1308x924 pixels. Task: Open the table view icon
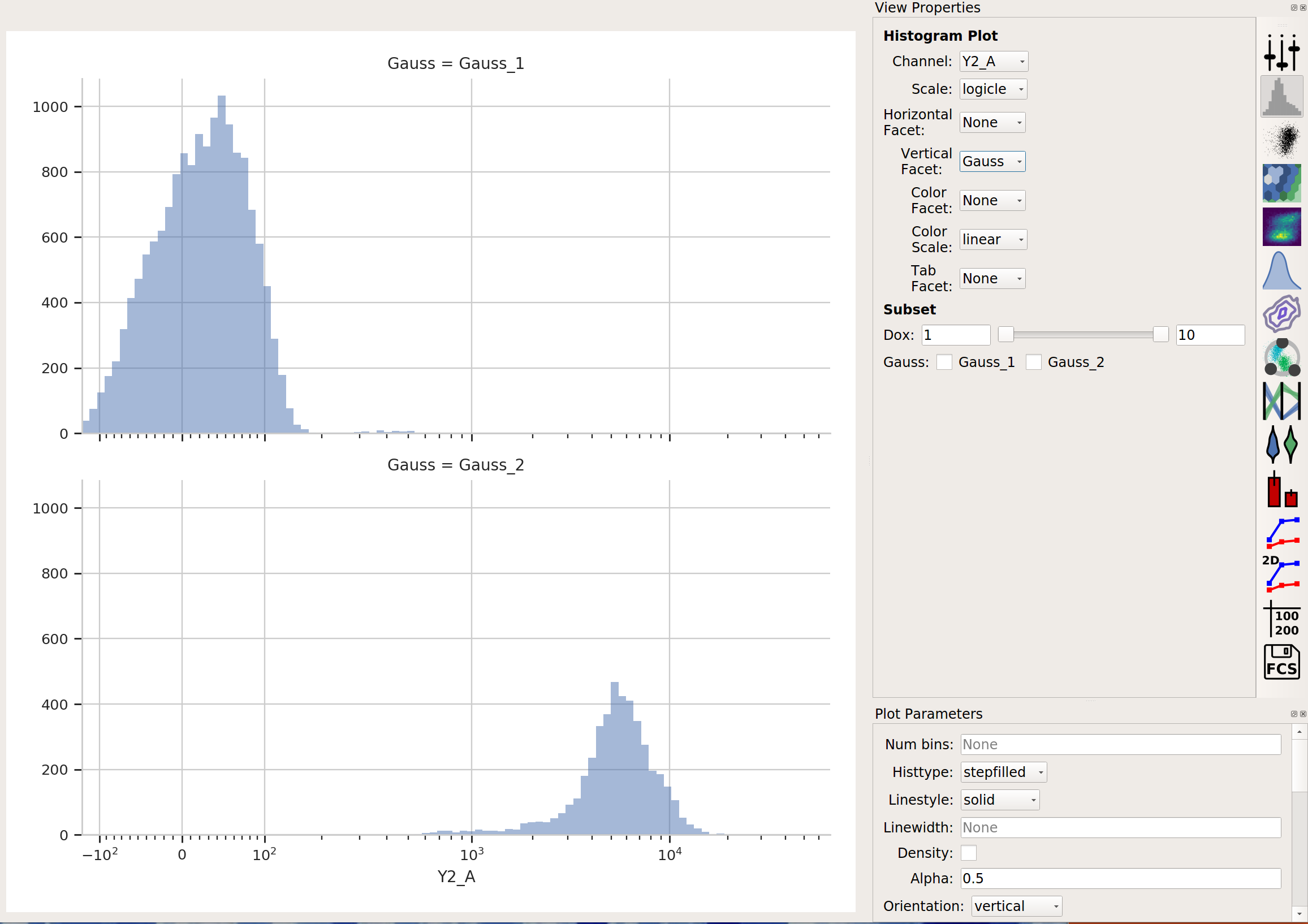tap(1281, 618)
